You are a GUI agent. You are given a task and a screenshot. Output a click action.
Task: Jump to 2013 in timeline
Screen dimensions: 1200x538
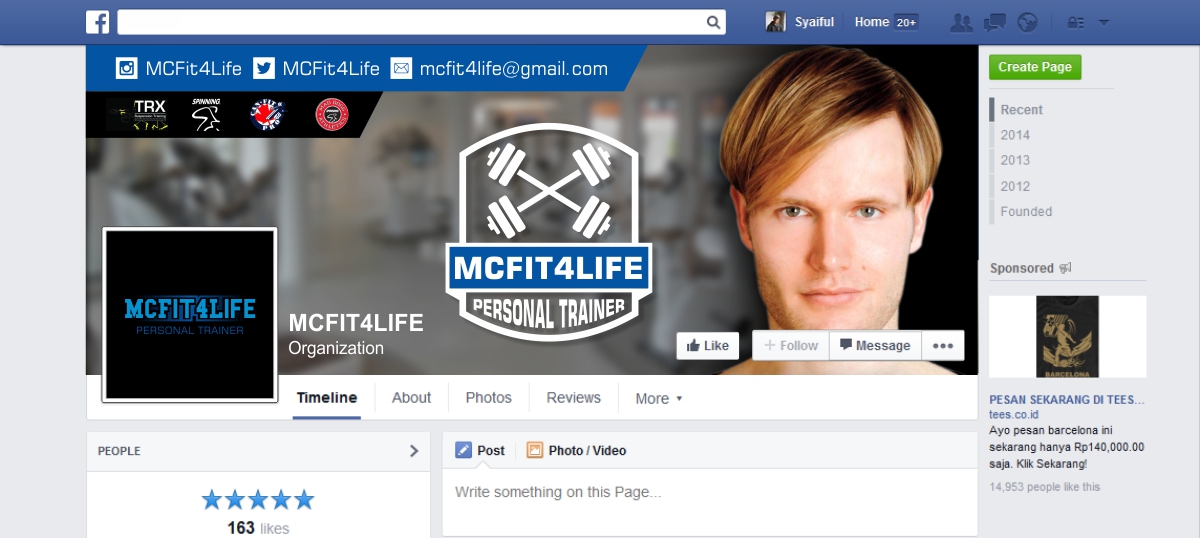(1015, 160)
